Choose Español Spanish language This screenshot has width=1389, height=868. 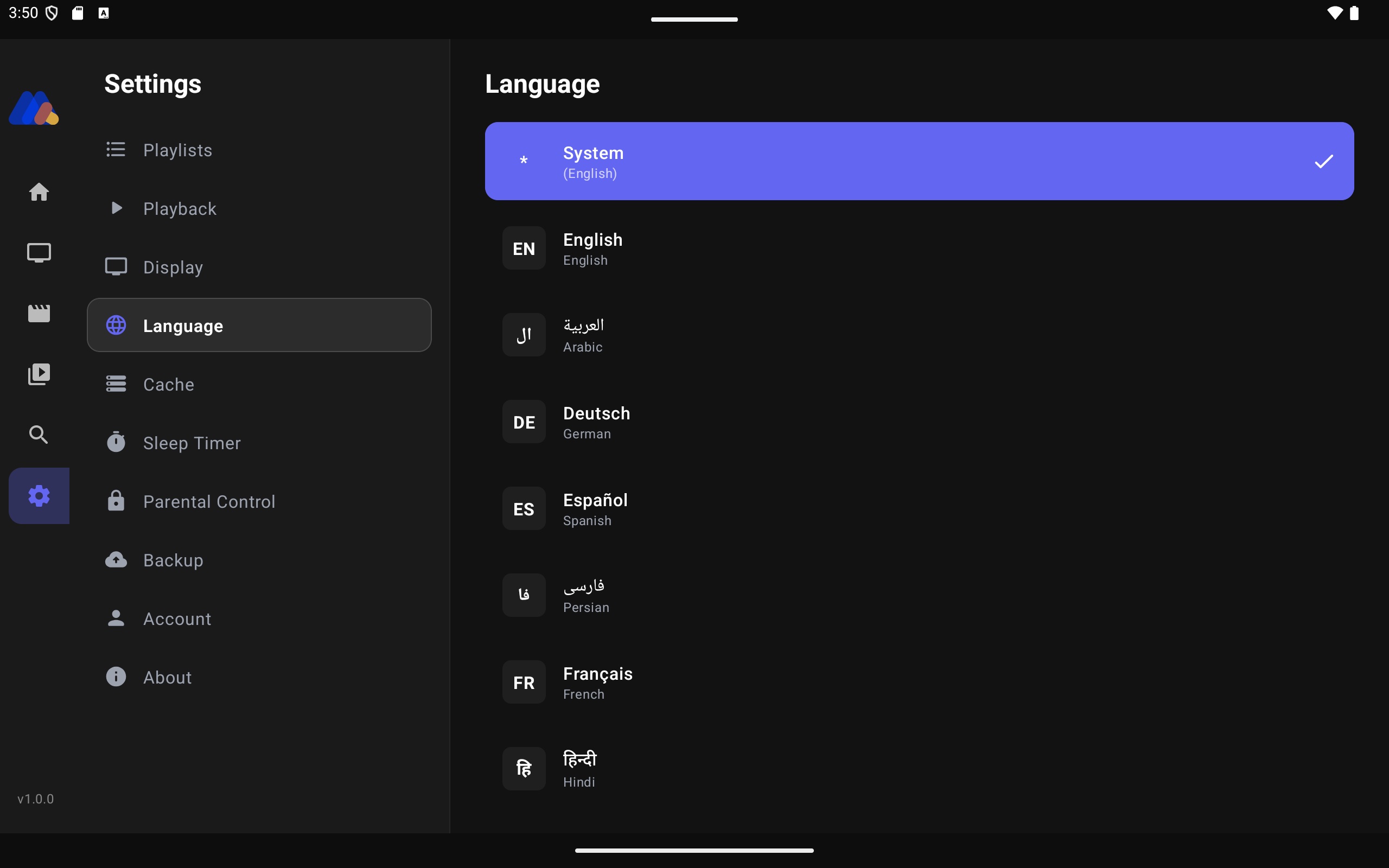point(920,509)
